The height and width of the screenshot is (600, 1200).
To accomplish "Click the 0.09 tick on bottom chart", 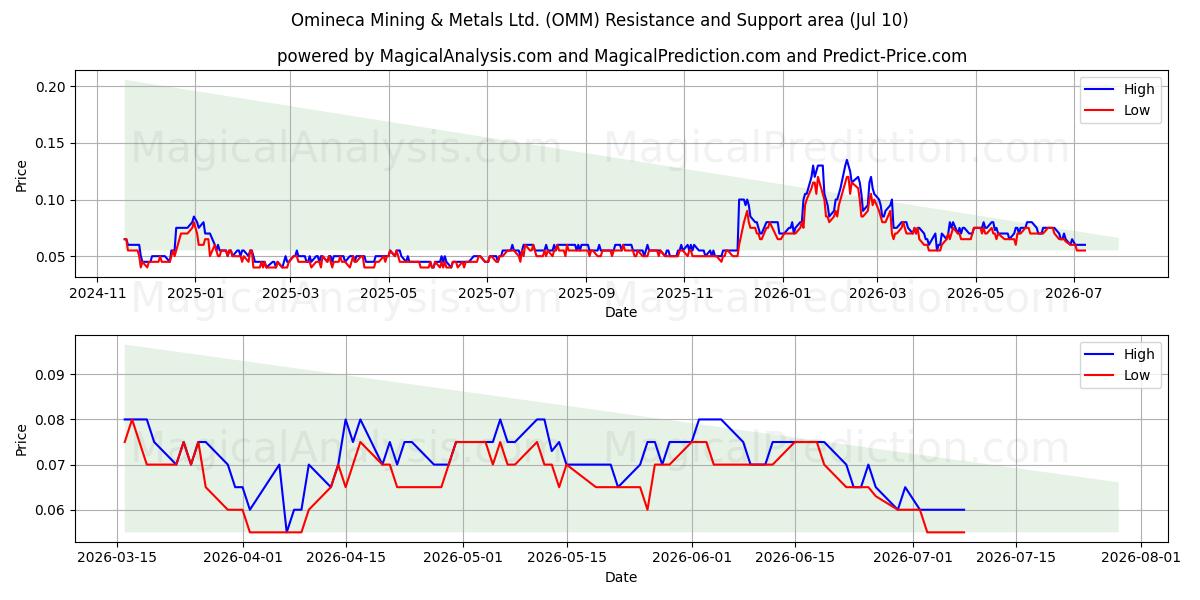I will click(50, 375).
